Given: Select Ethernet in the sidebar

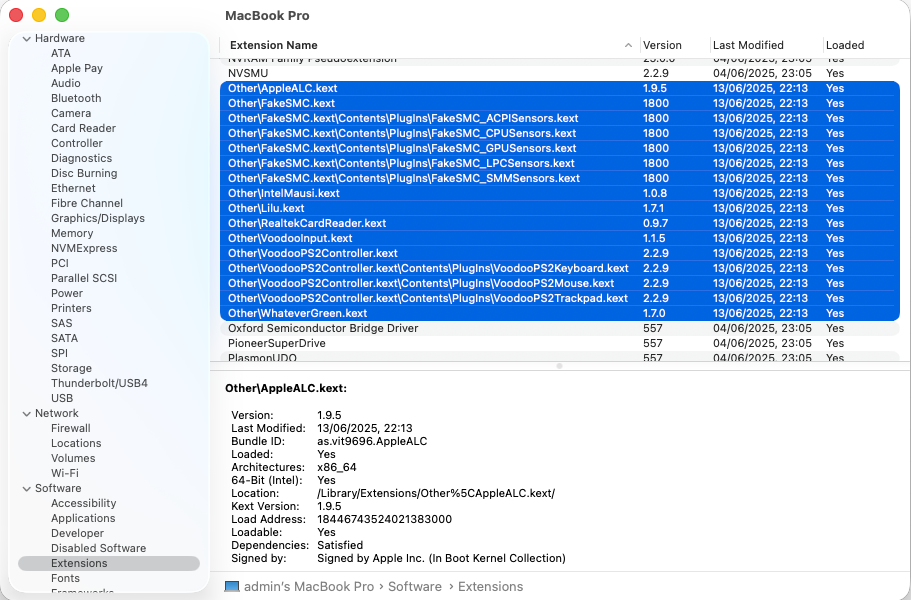Looking at the screenshot, I should (x=73, y=188).
